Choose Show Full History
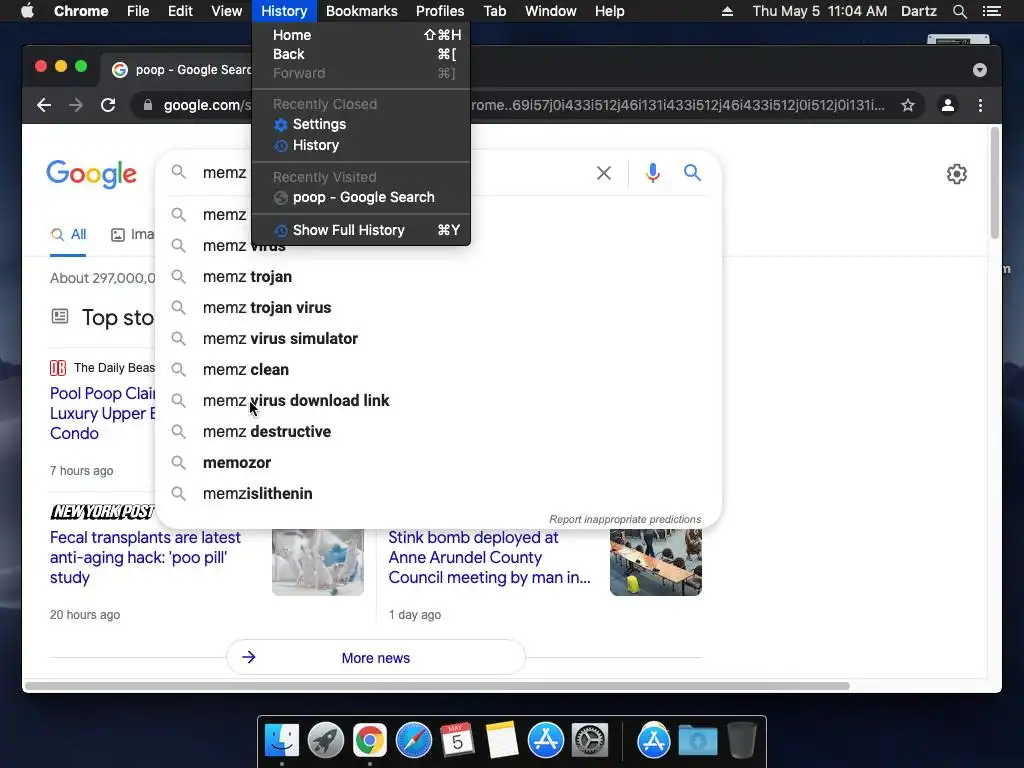Viewport: 1024px width, 768px height. pyautogui.click(x=361, y=230)
